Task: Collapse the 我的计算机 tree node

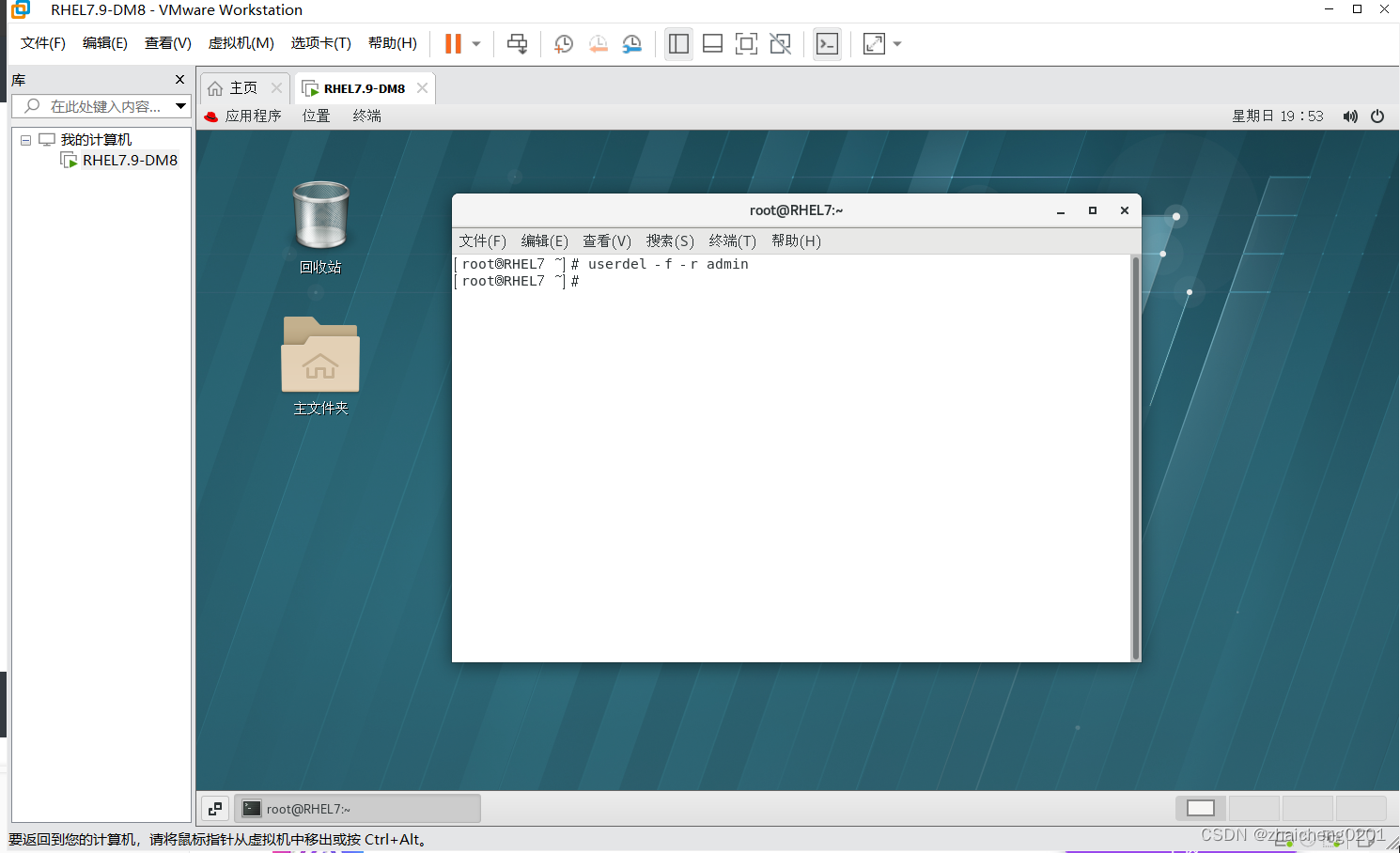Action: 25,140
